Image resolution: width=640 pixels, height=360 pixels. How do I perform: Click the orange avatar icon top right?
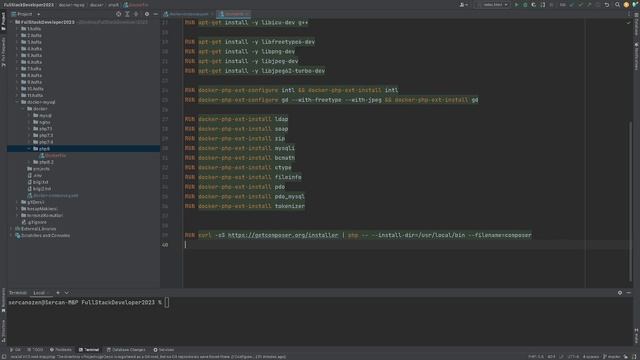(x=626, y=5)
